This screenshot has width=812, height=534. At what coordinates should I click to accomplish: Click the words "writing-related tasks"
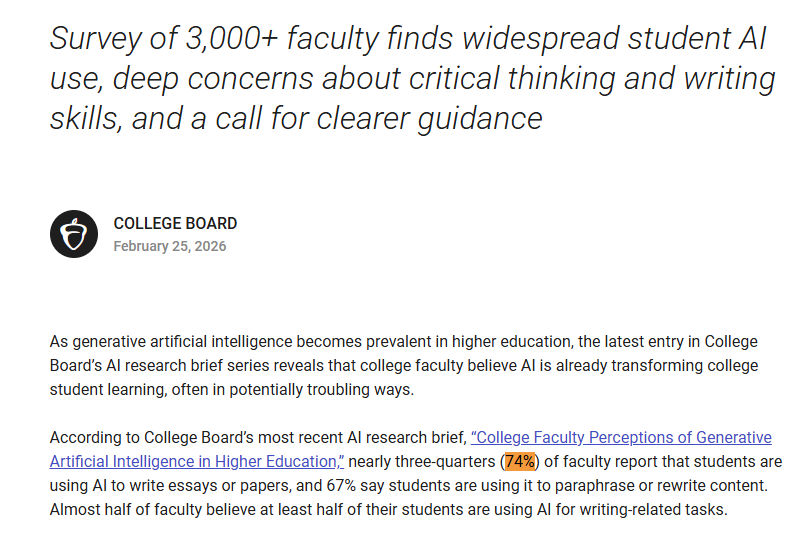point(654,510)
